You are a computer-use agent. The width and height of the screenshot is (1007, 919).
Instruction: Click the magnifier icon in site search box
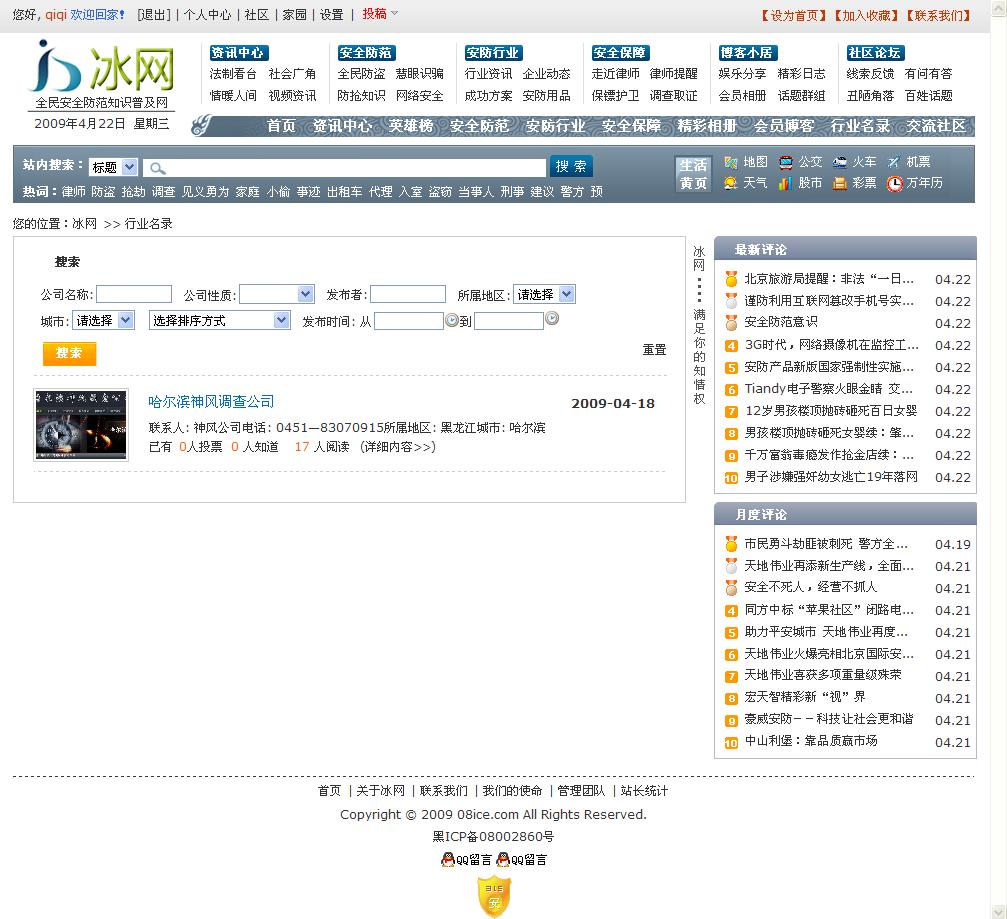(157, 168)
